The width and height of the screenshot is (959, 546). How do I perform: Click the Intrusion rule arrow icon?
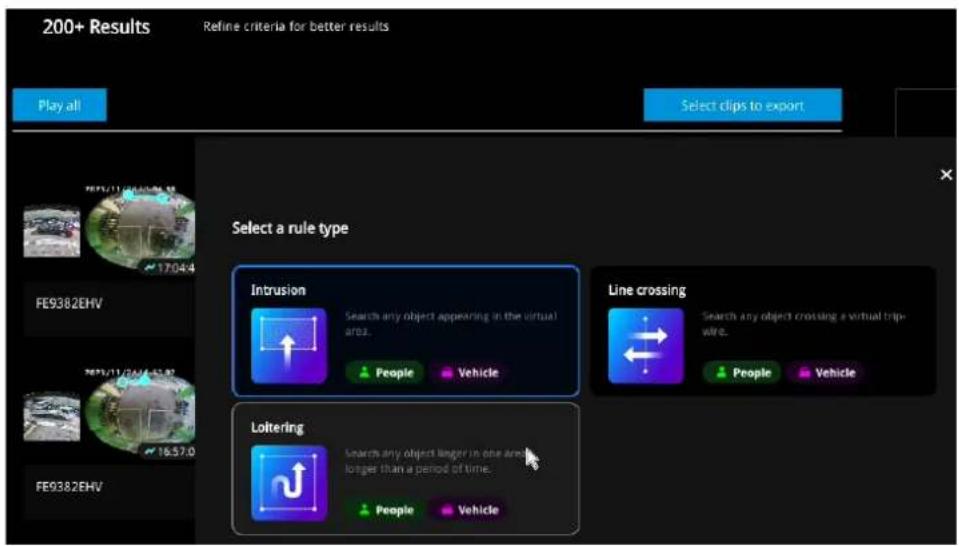(x=289, y=345)
